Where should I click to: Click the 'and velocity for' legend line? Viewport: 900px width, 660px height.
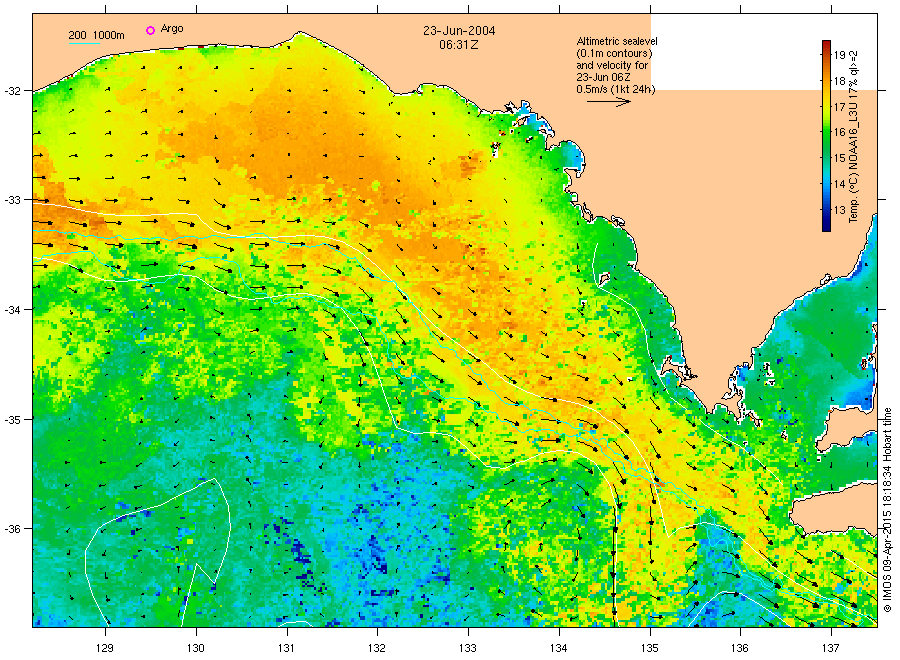pos(612,65)
